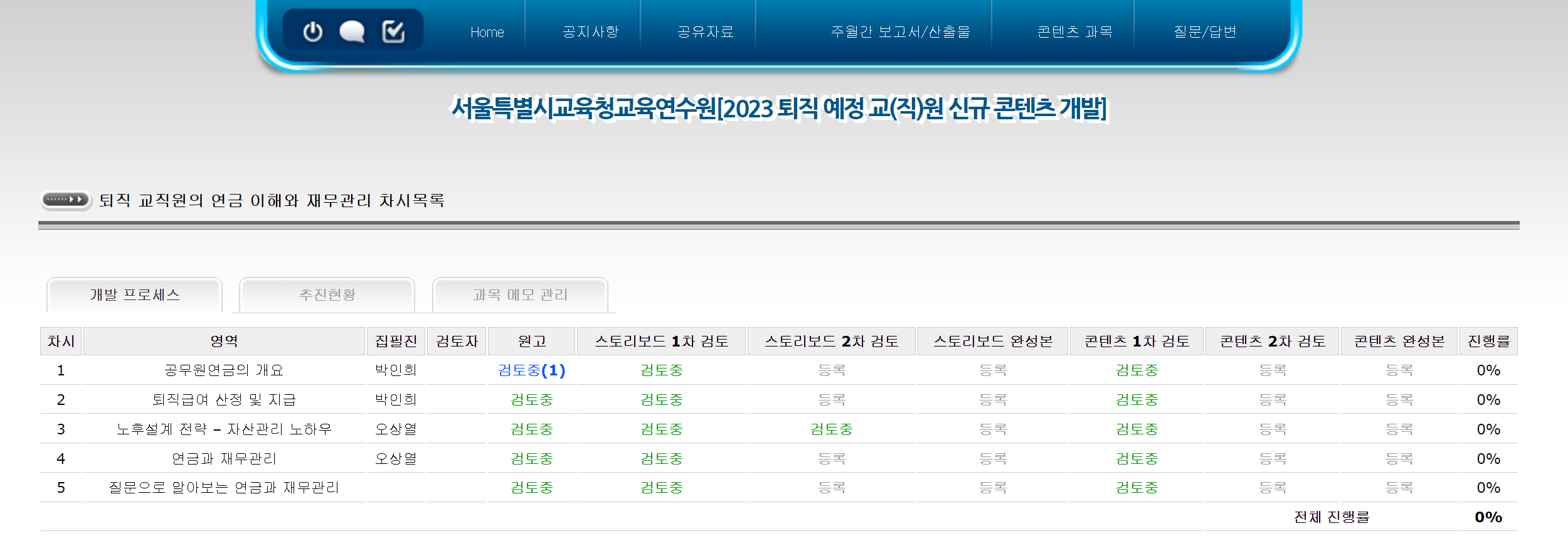Open 원고 검토중 for 질문으로 알아보는 row
1568x538 pixels.
pyautogui.click(x=532, y=488)
